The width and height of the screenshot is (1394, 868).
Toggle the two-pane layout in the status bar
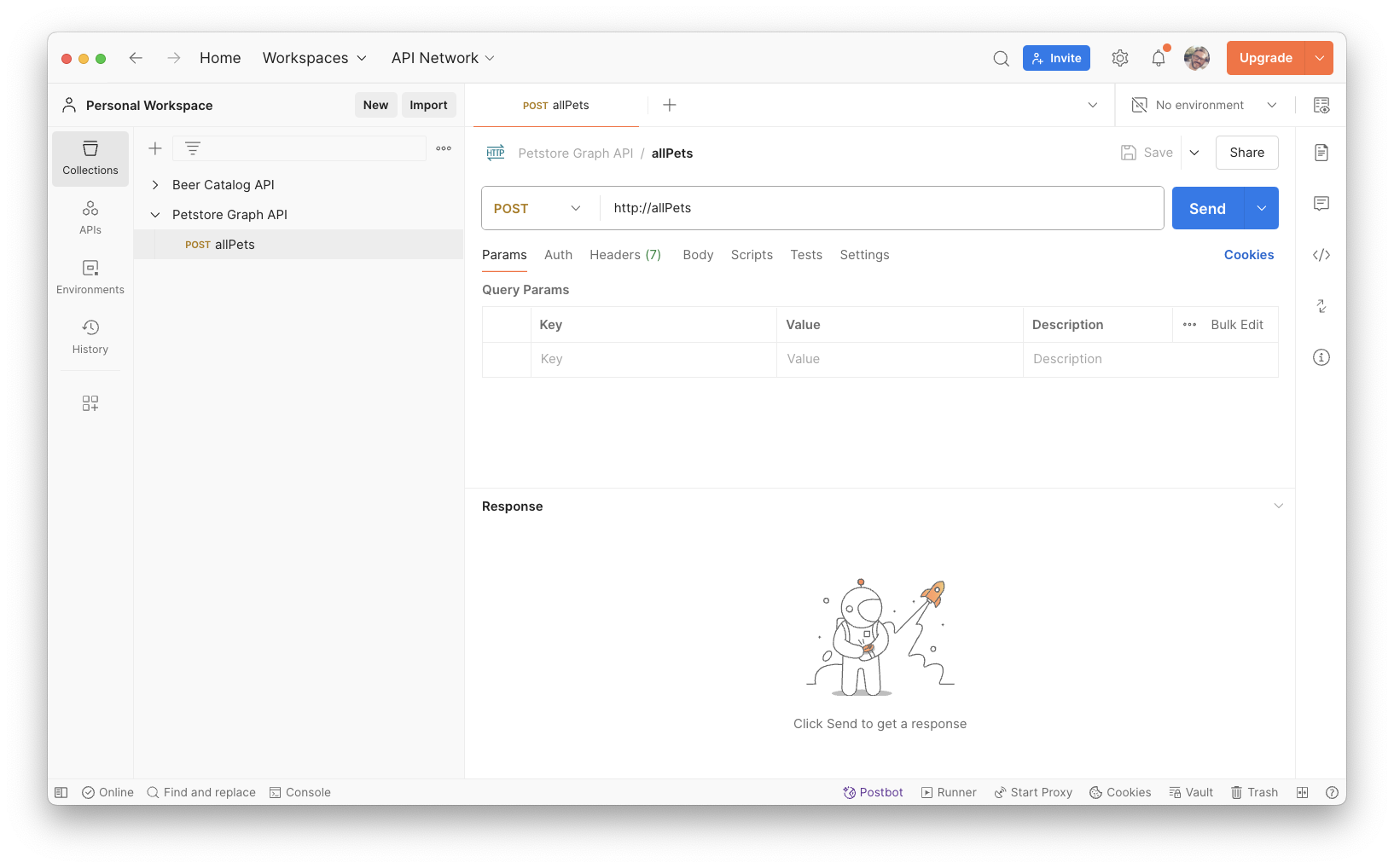1303,792
